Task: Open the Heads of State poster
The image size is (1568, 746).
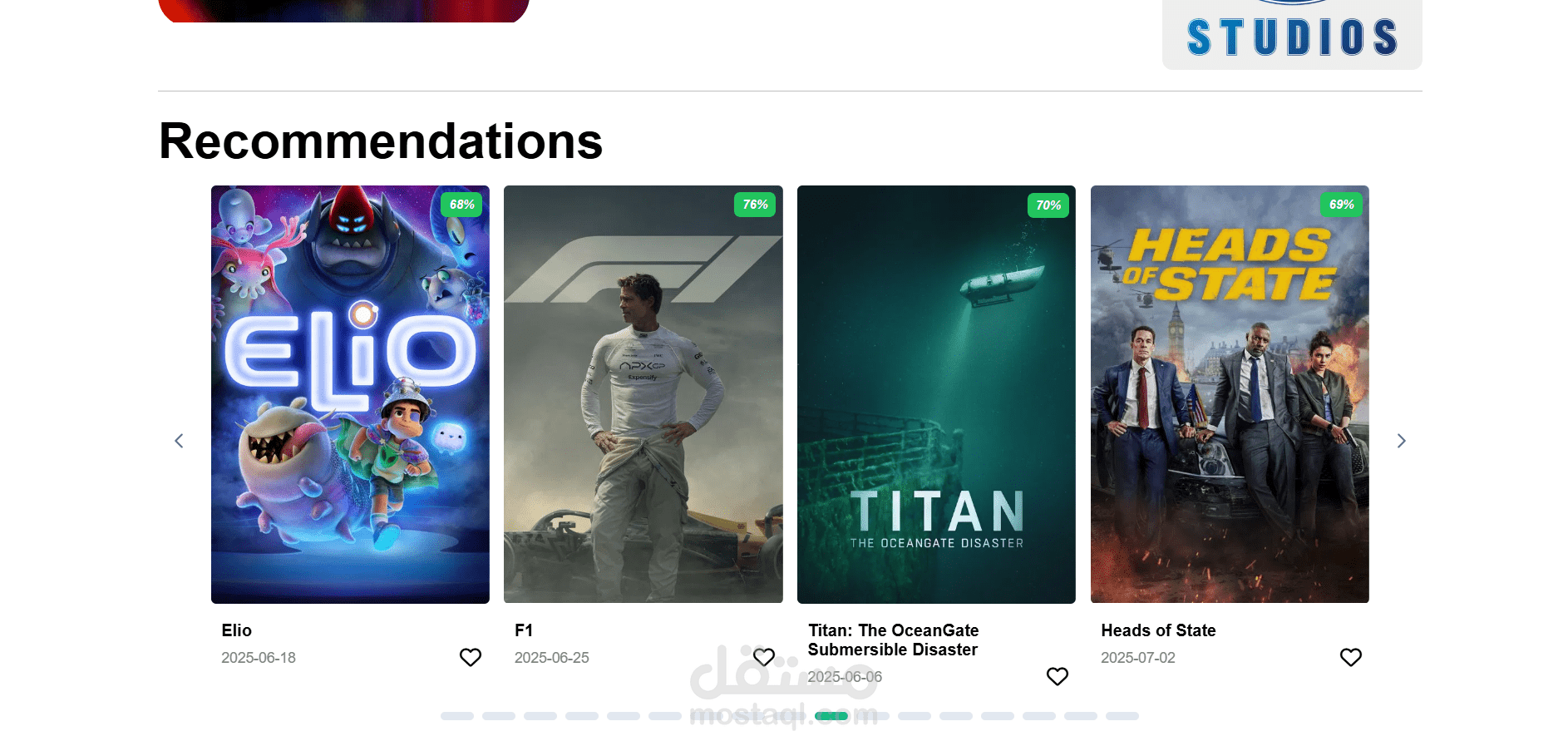Action: (x=1230, y=394)
